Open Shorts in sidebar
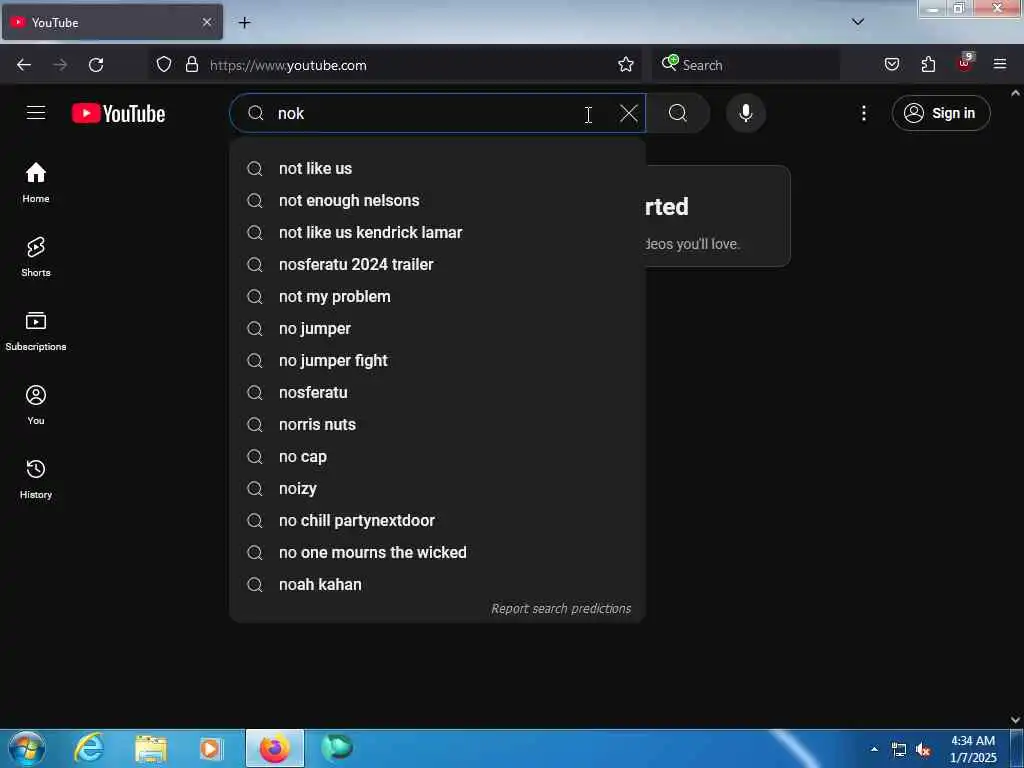The width and height of the screenshot is (1024, 768). click(x=36, y=257)
